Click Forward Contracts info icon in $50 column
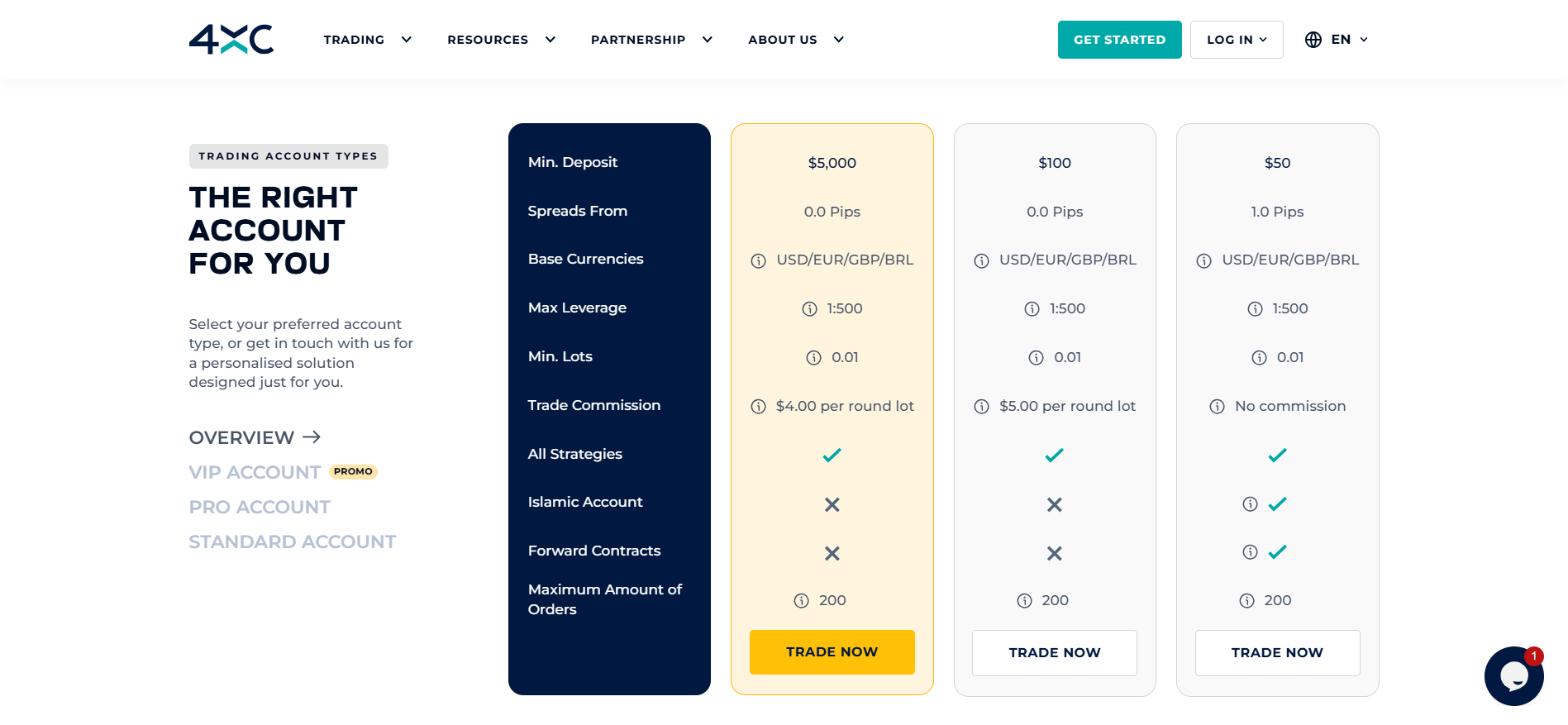This screenshot has height=725, width=1568. (1250, 552)
